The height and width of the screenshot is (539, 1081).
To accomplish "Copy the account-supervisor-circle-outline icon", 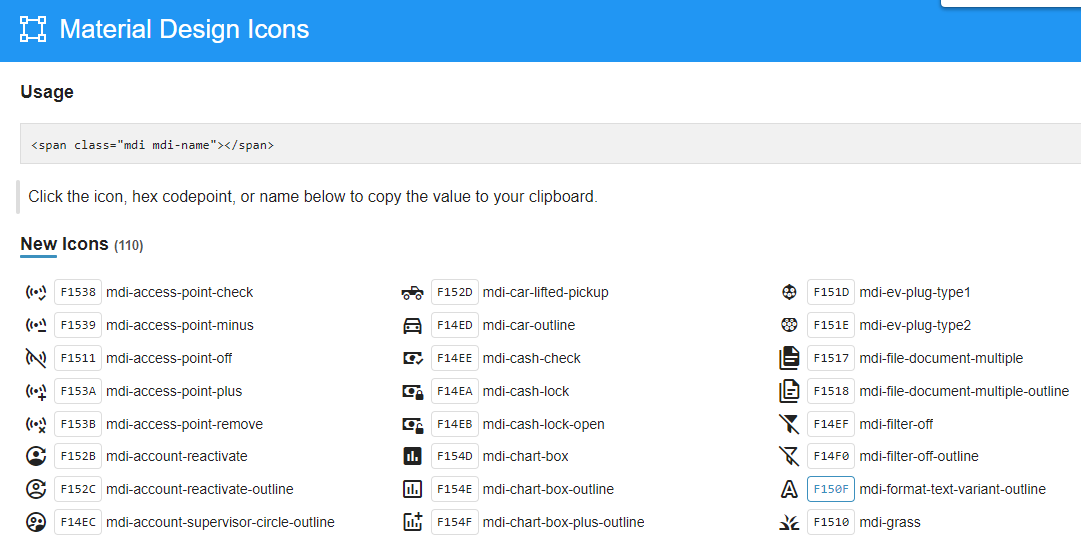I will pyautogui.click(x=36, y=522).
